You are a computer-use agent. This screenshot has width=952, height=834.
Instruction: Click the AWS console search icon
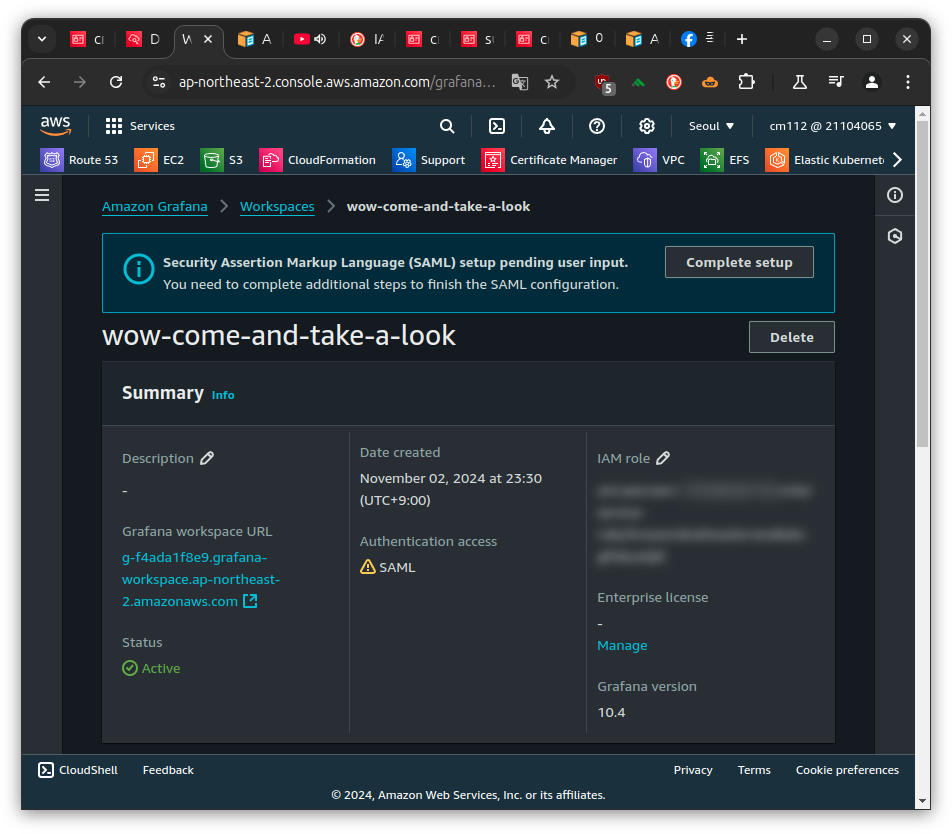pos(447,126)
